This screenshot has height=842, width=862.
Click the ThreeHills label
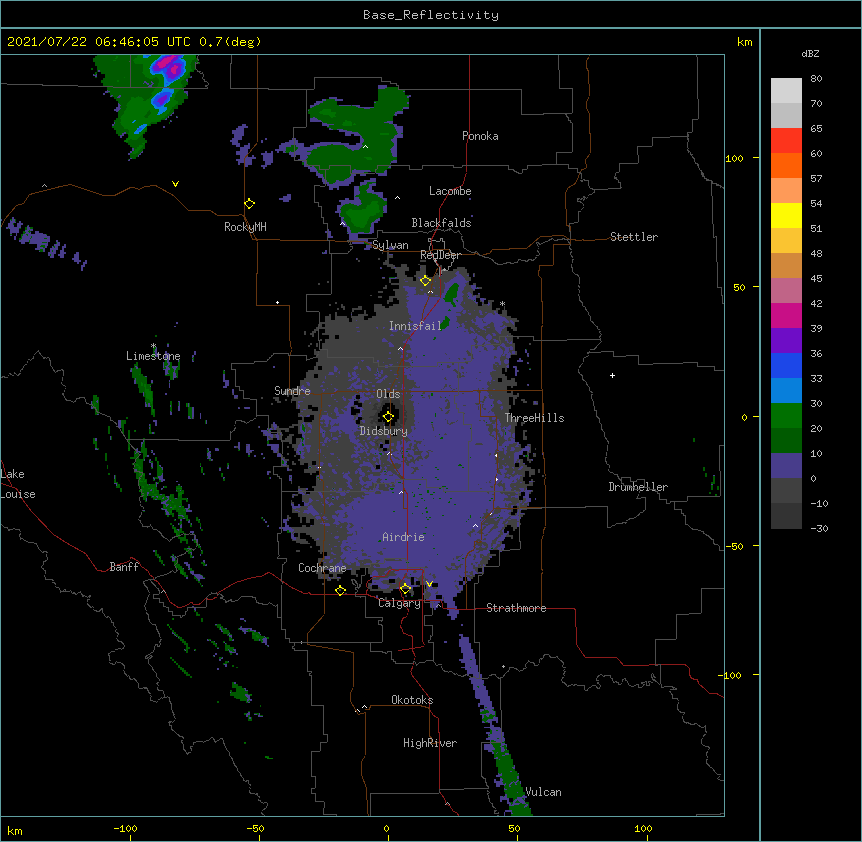click(x=534, y=418)
